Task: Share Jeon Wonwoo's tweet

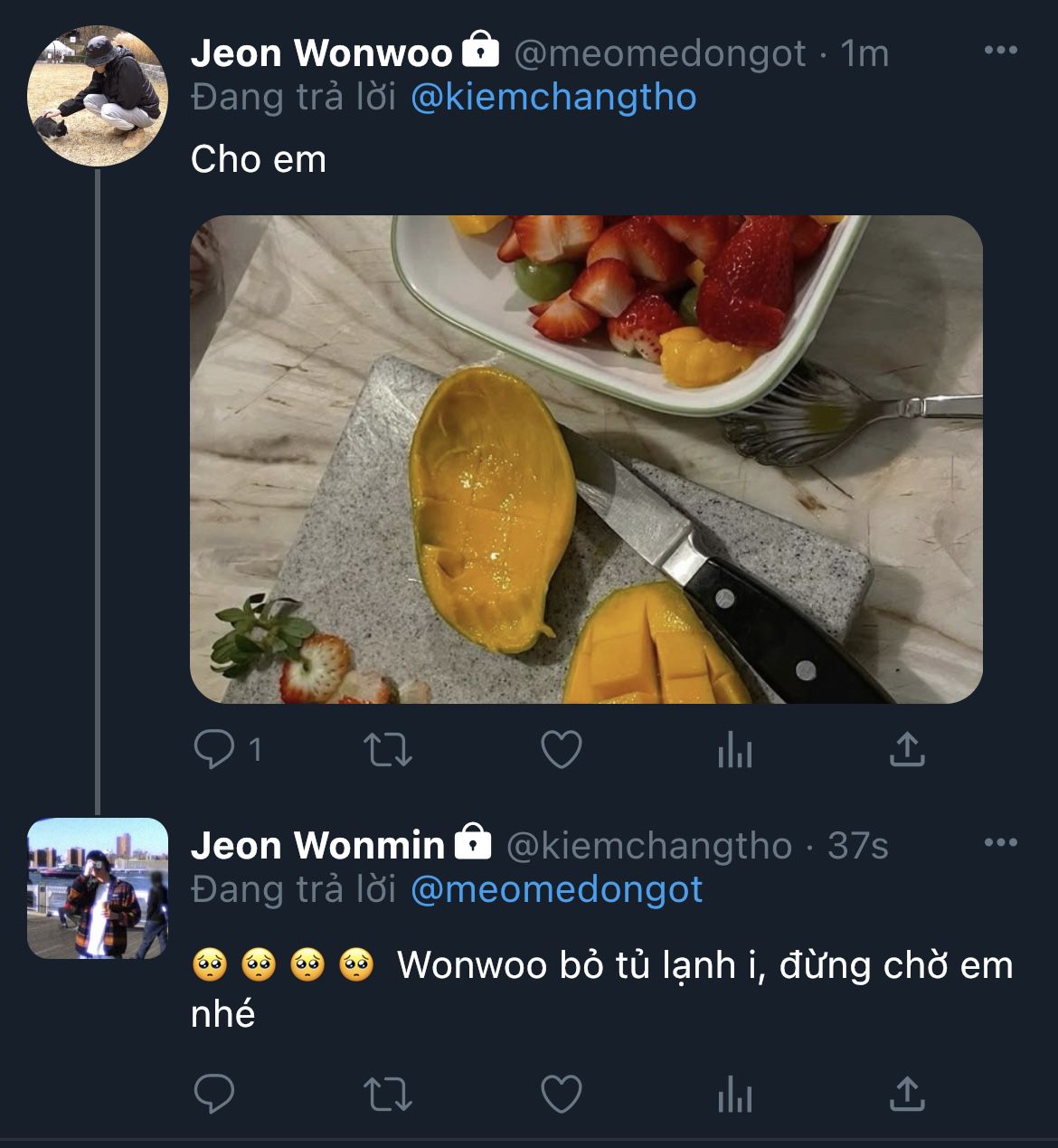Action: coord(906,750)
